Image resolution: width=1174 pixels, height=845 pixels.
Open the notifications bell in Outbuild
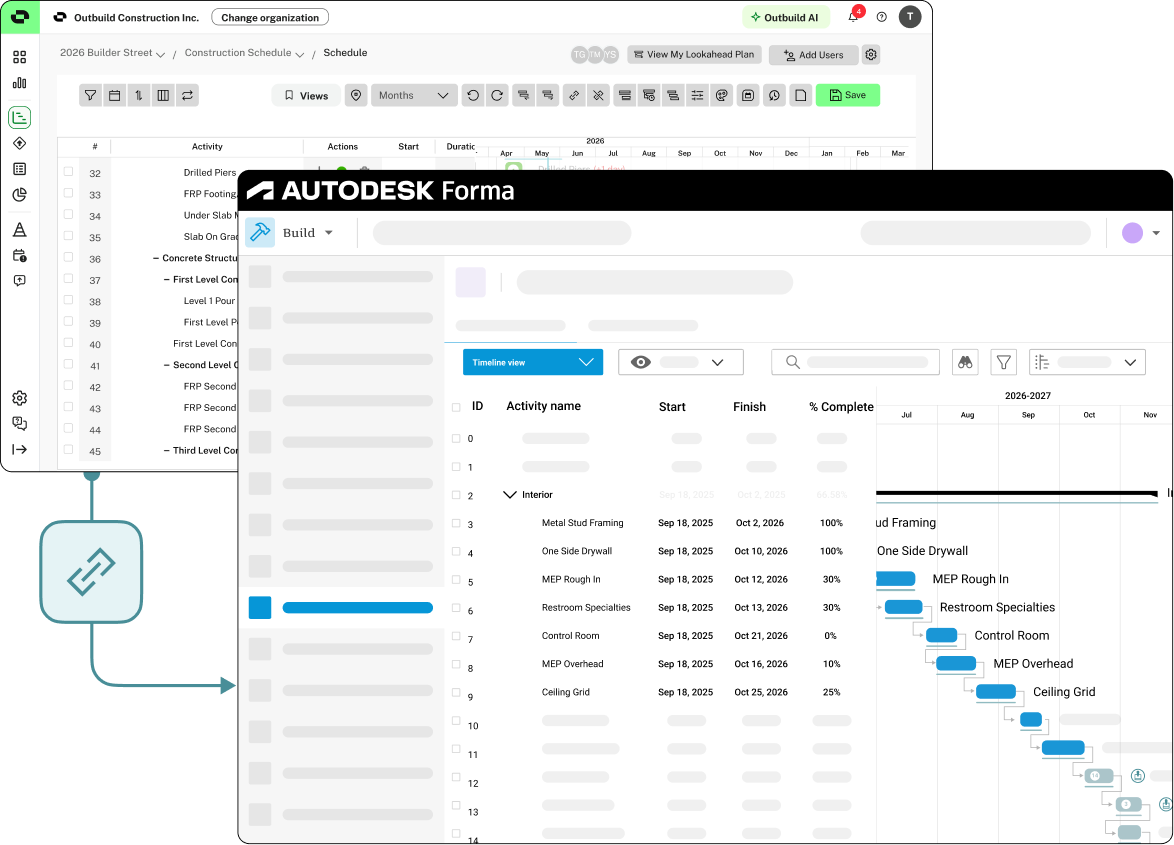(x=854, y=16)
